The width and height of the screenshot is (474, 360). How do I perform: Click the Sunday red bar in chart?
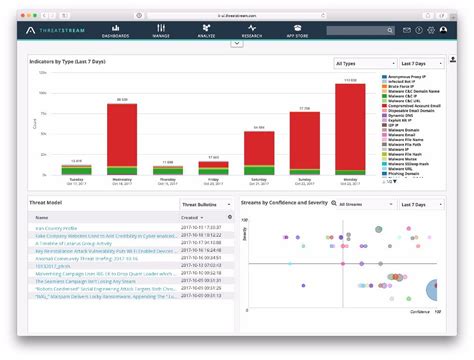point(305,141)
